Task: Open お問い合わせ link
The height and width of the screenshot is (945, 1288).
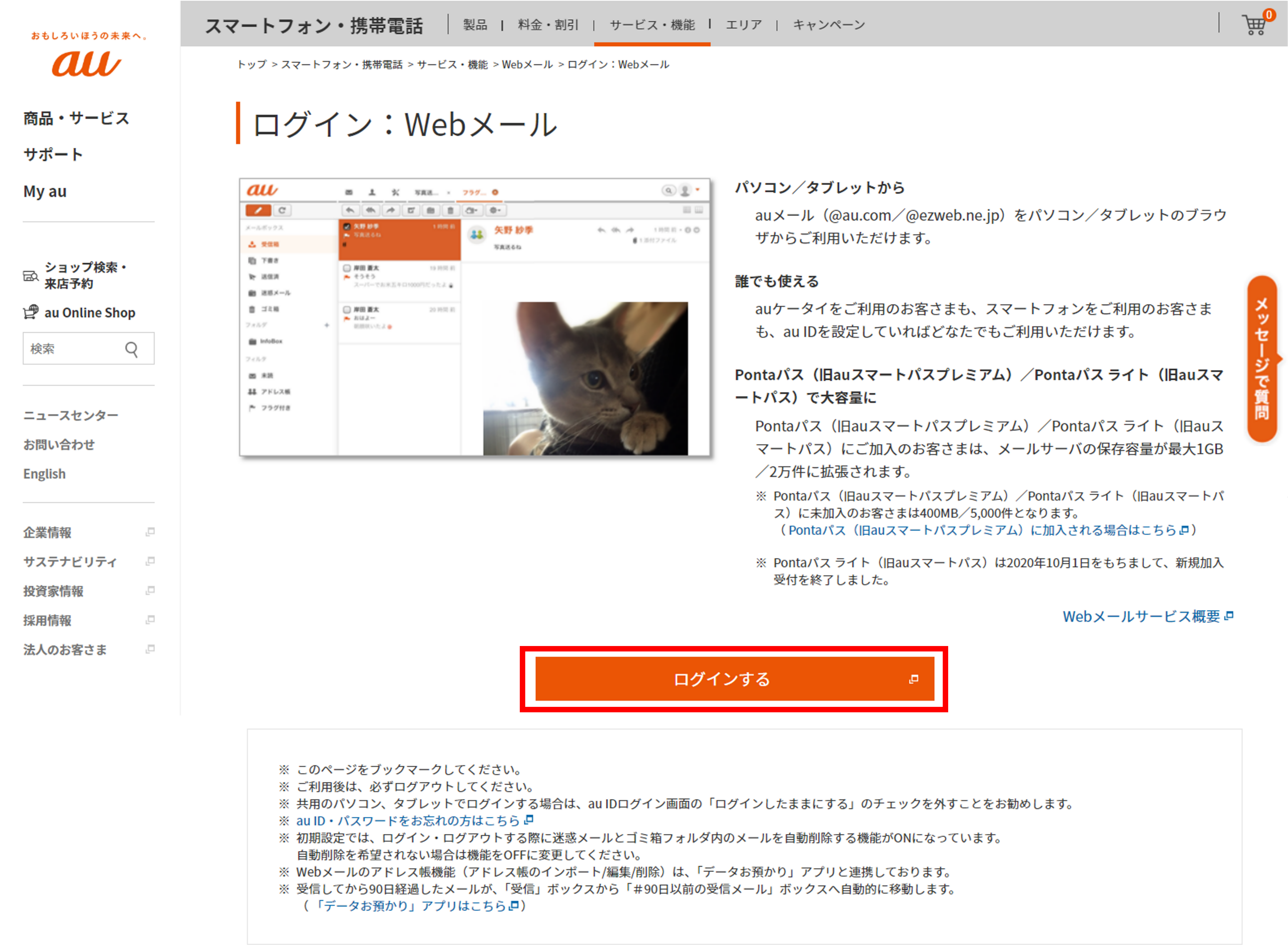Action: click(x=59, y=445)
